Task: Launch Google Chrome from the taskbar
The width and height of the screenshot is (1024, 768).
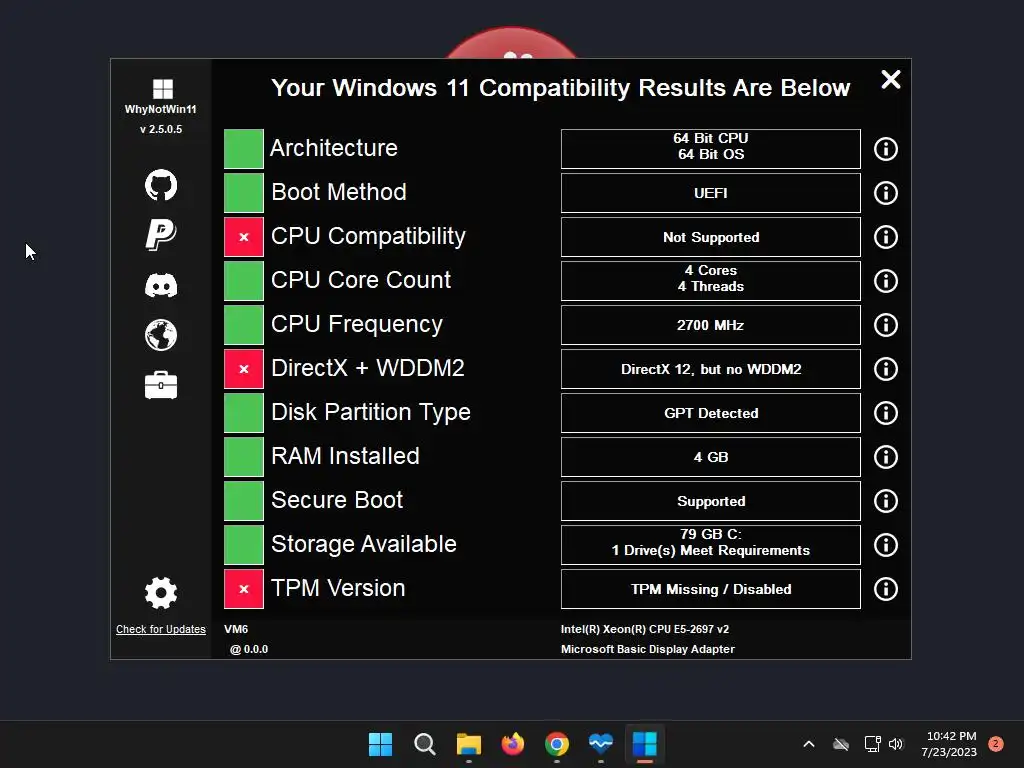Action: pos(556,744)
